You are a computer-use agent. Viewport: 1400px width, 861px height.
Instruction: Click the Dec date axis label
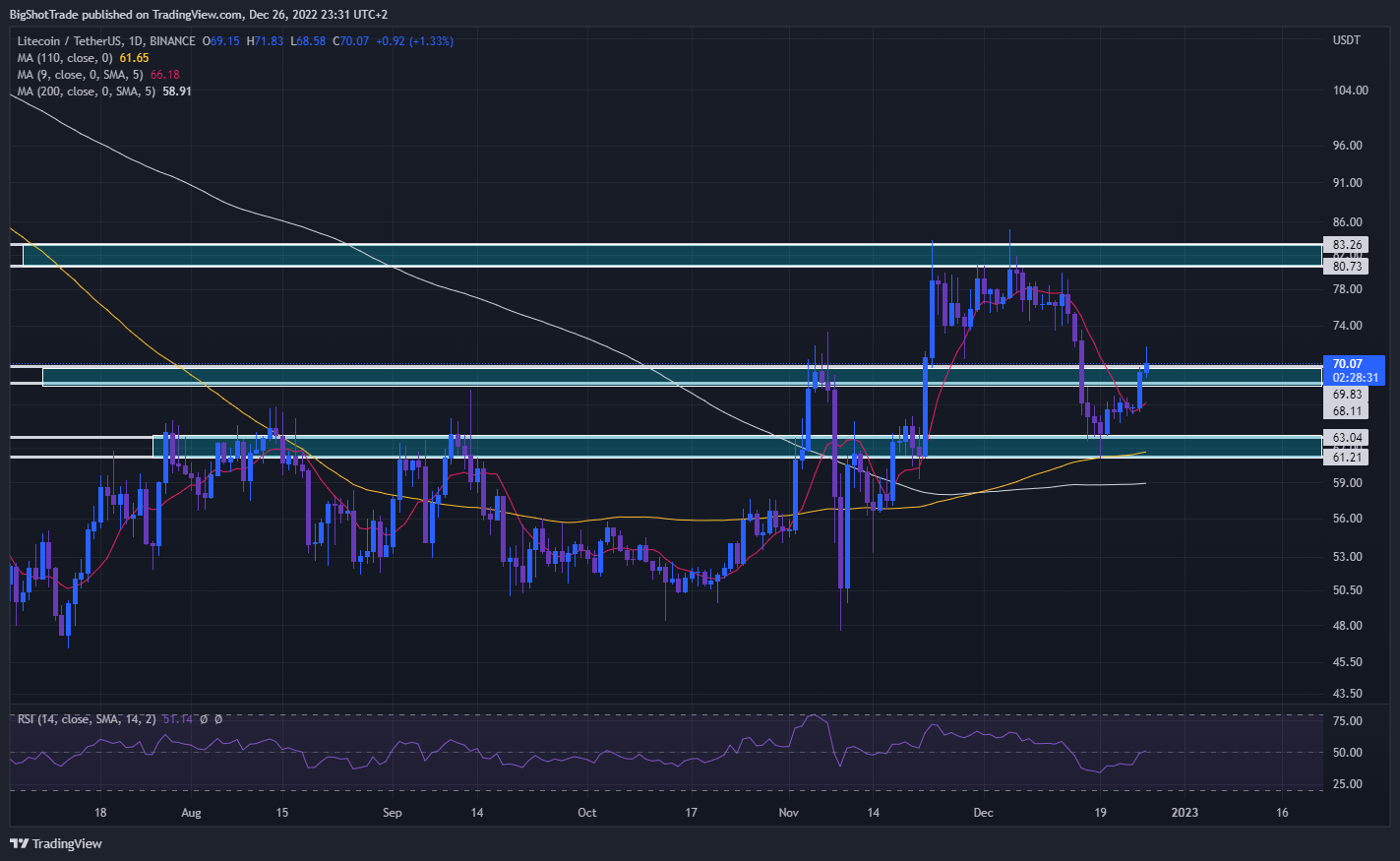(983, 813)
